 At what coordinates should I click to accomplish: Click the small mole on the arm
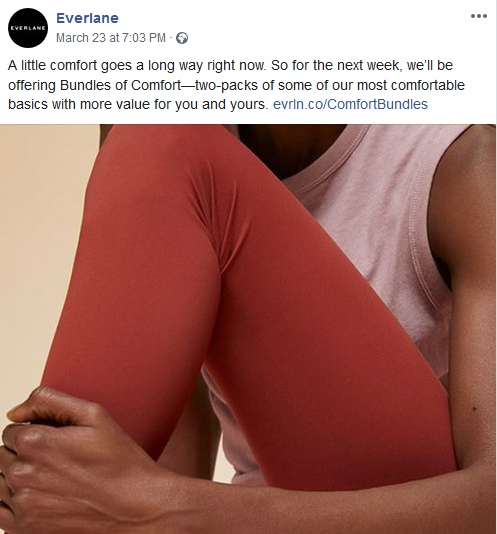click(475, 408)
